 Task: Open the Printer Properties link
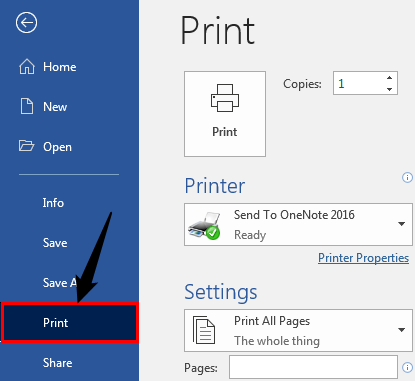click(363, 258)
